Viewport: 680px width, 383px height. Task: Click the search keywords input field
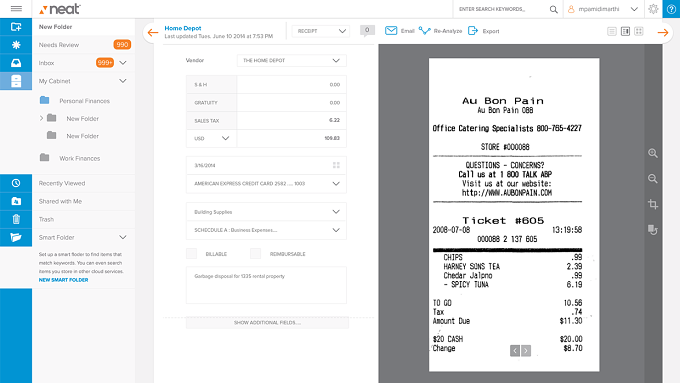pyautogui.click(x=501, y=9)
